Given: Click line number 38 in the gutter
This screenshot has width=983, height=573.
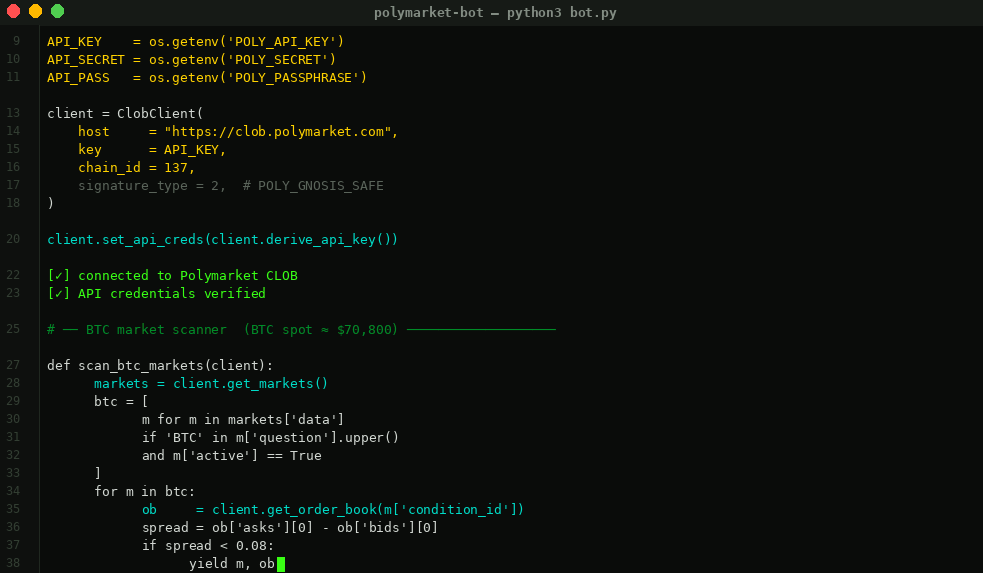Looking at the screenshot, I should tap(13, 564).
